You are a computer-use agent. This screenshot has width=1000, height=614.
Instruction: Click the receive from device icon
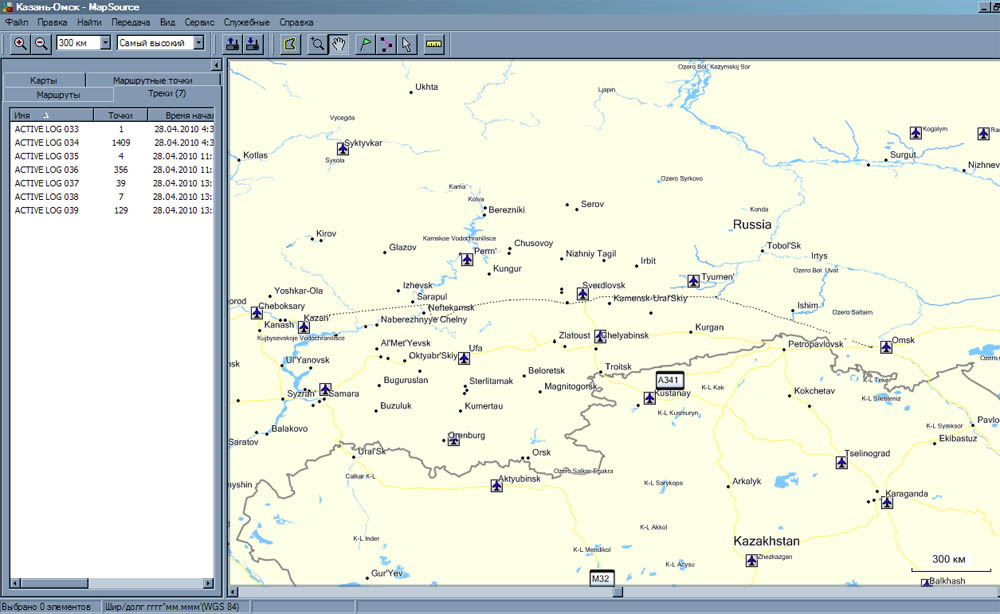click(x=253, y=43)
